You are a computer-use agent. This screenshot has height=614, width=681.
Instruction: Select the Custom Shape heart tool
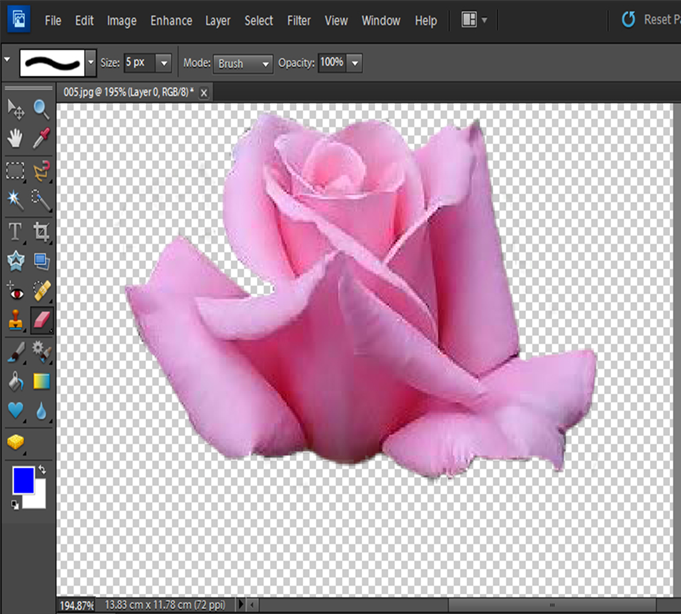(x=16, y=410)
